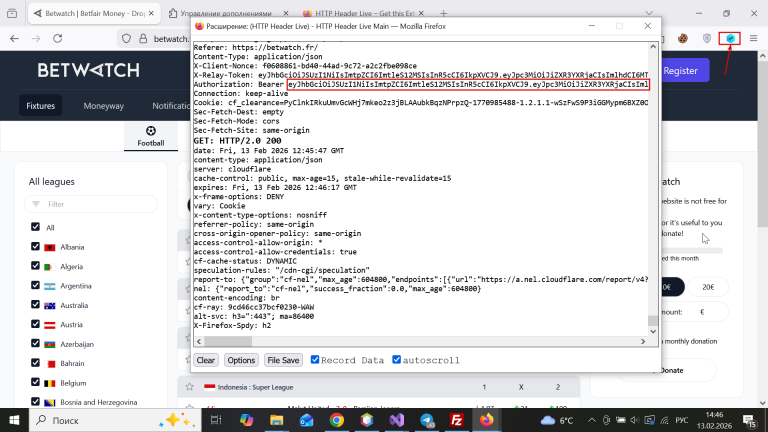This screenshot has height=432, width=768.
Task: Switch to Управление дополнениями tab
Action: [228, 13]
